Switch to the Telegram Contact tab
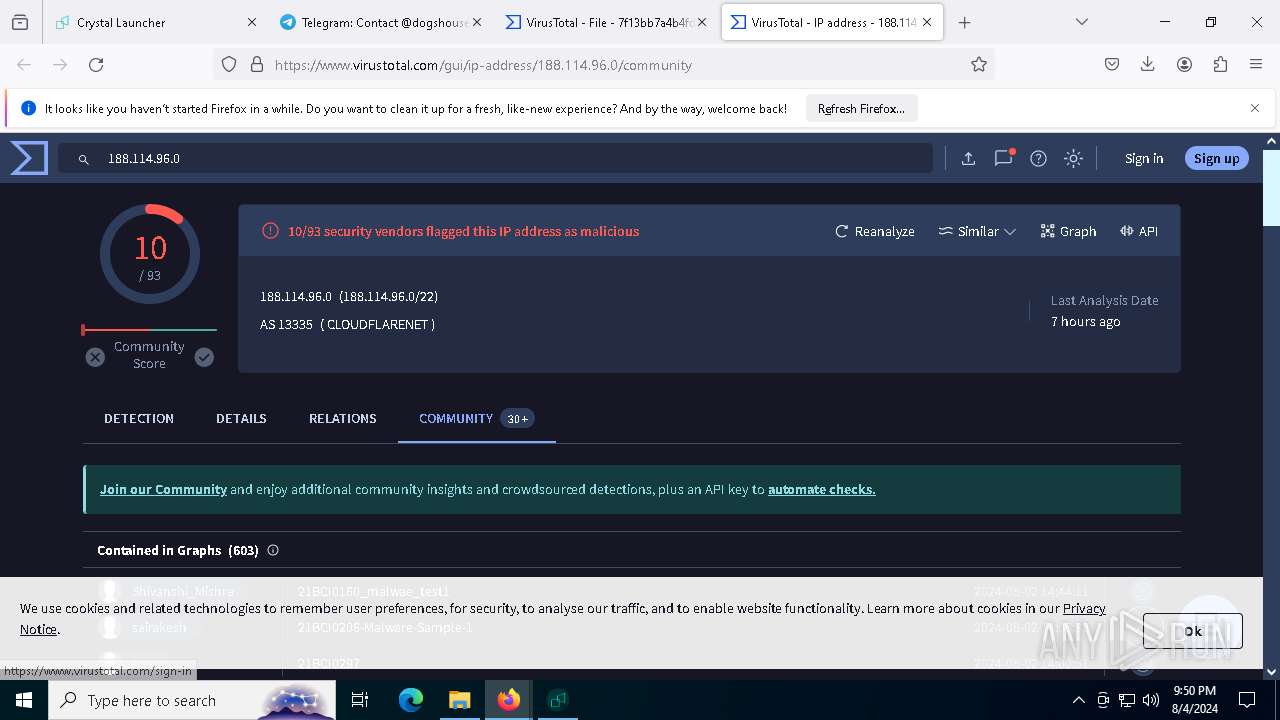The image size is (1280, 720). click(x=381, y=22)
